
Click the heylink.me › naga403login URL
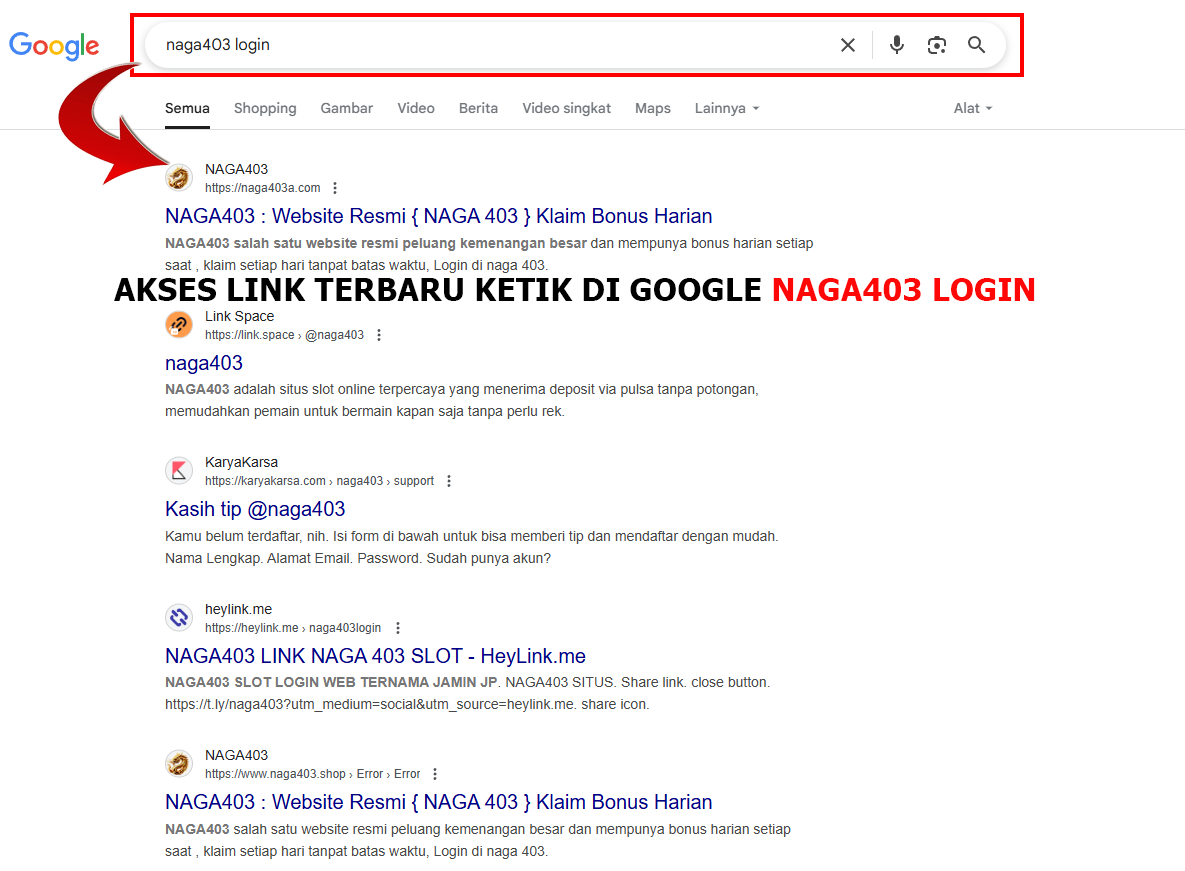[292, 628]
